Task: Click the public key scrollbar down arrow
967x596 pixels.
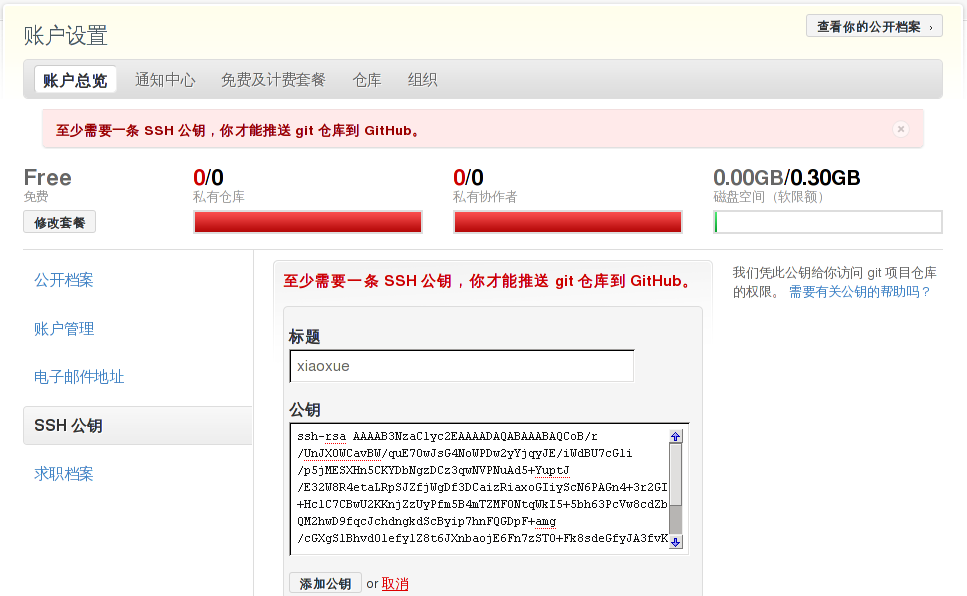Action: pyautogui.click(x=675, y=542)
